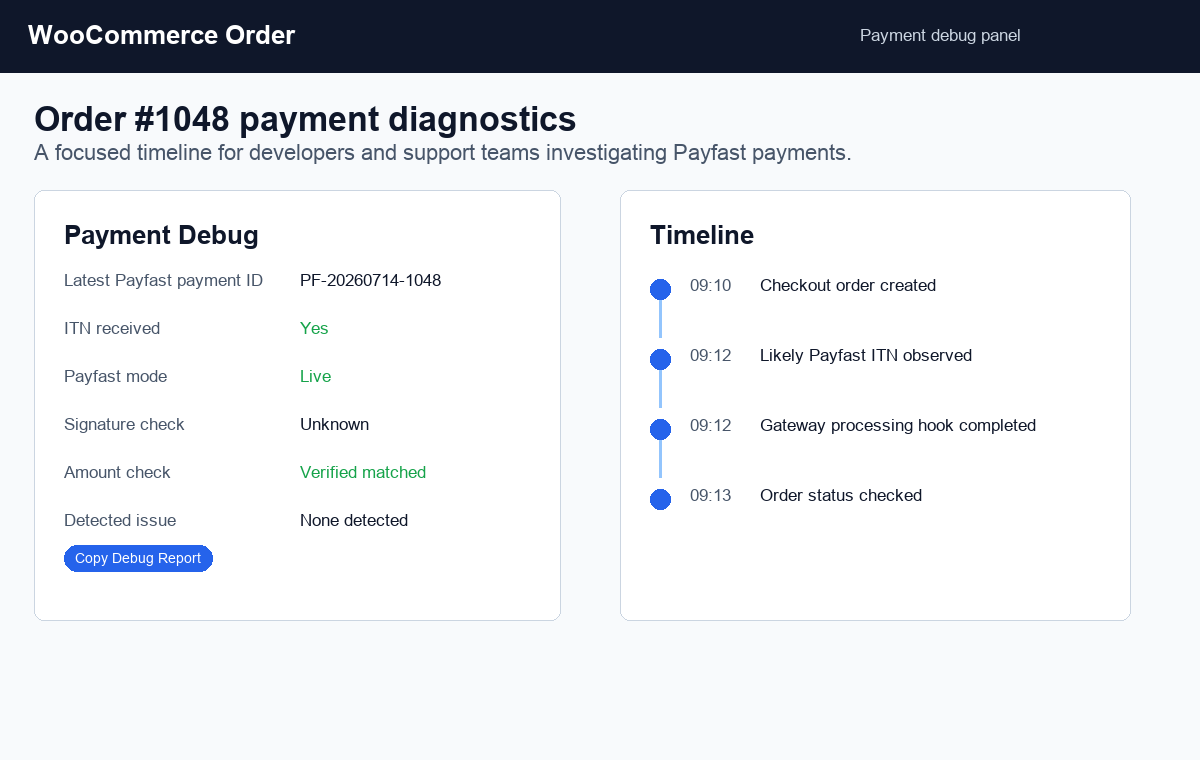The height and width of the screenshot is (760, 1200).
Task: Click the WooCommerce Order header title
Action: (161, 35)
